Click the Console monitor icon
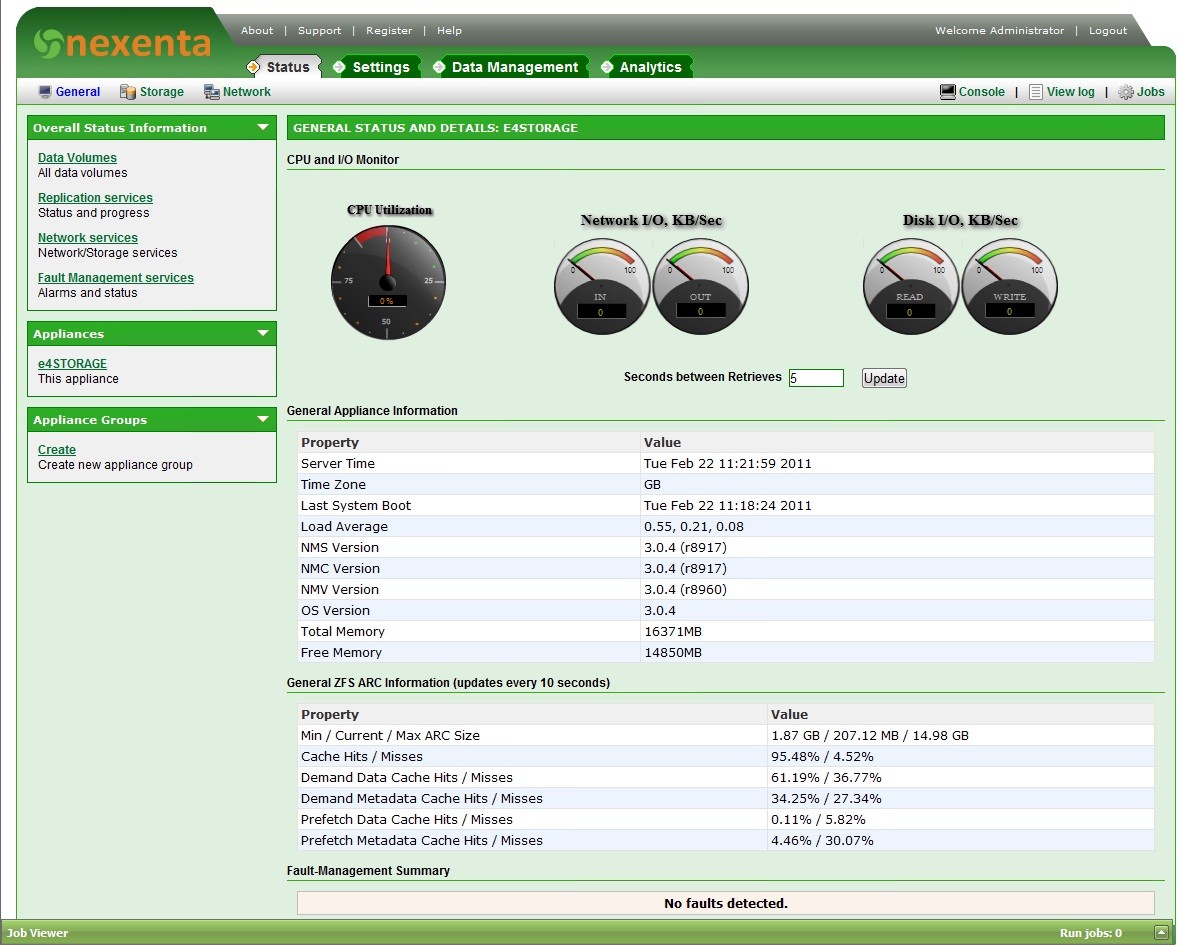 (x=947, y=92)
